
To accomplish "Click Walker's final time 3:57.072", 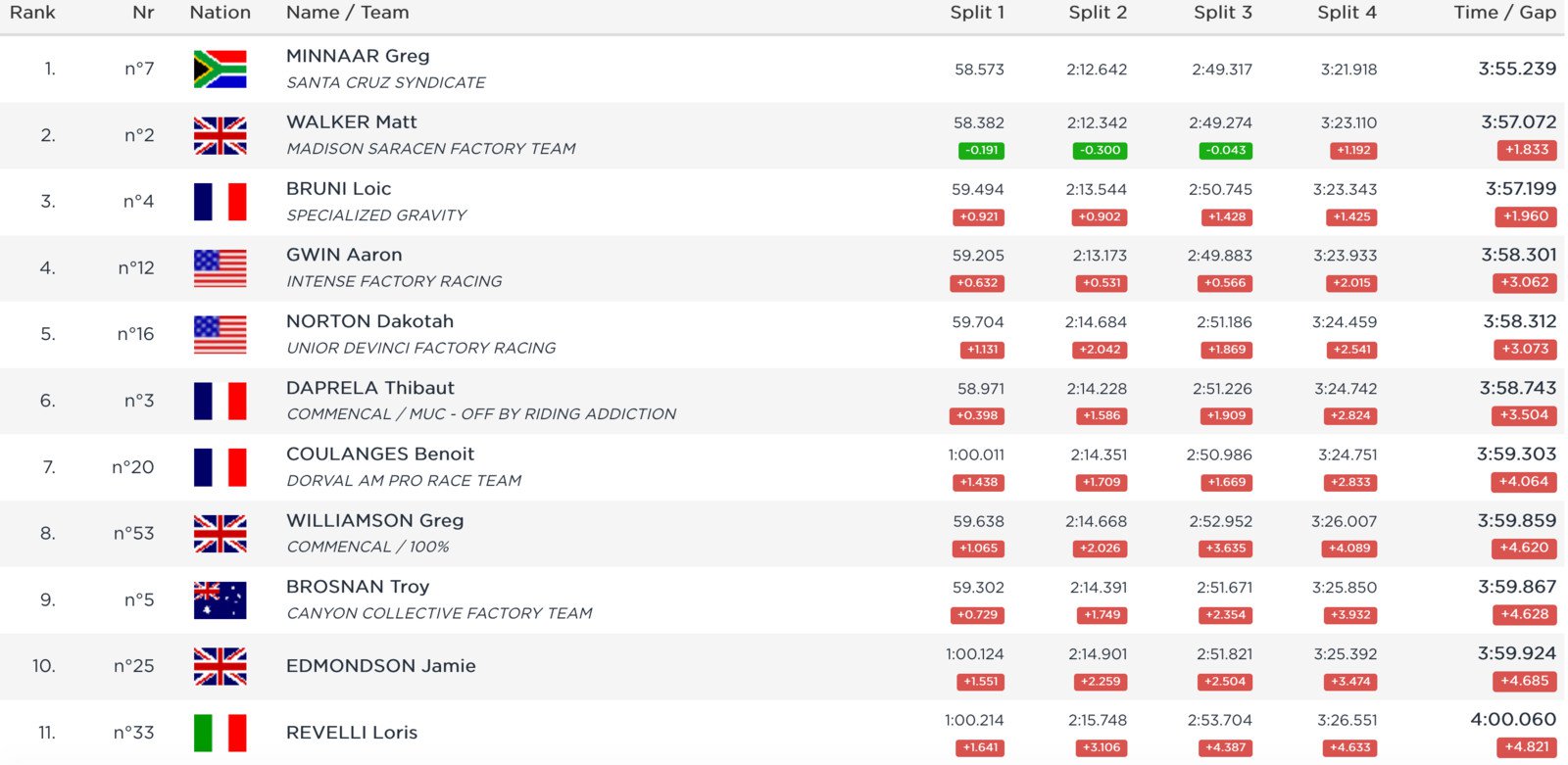I will coord(1518,122).
